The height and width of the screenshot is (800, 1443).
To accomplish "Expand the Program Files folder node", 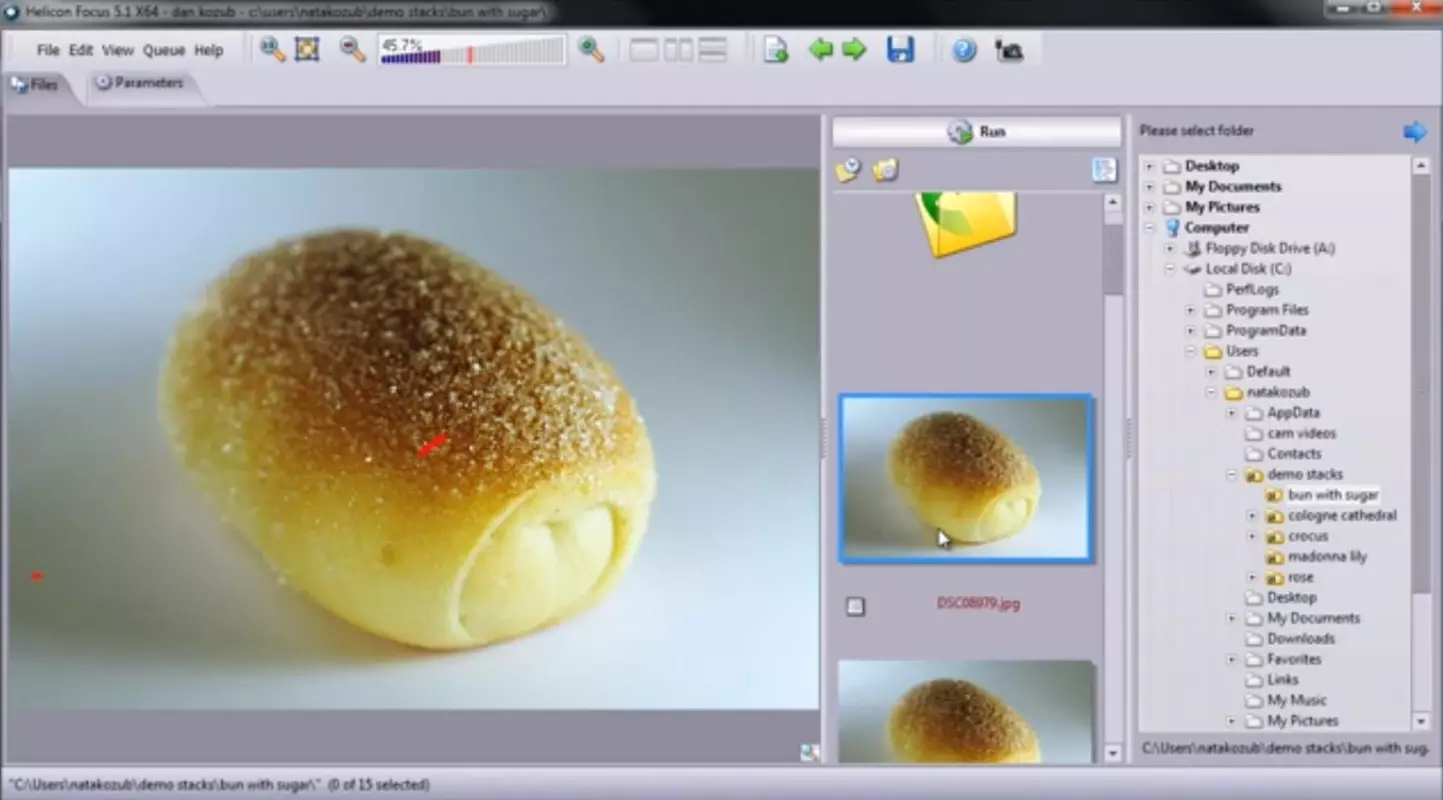I will point(1190,310).
